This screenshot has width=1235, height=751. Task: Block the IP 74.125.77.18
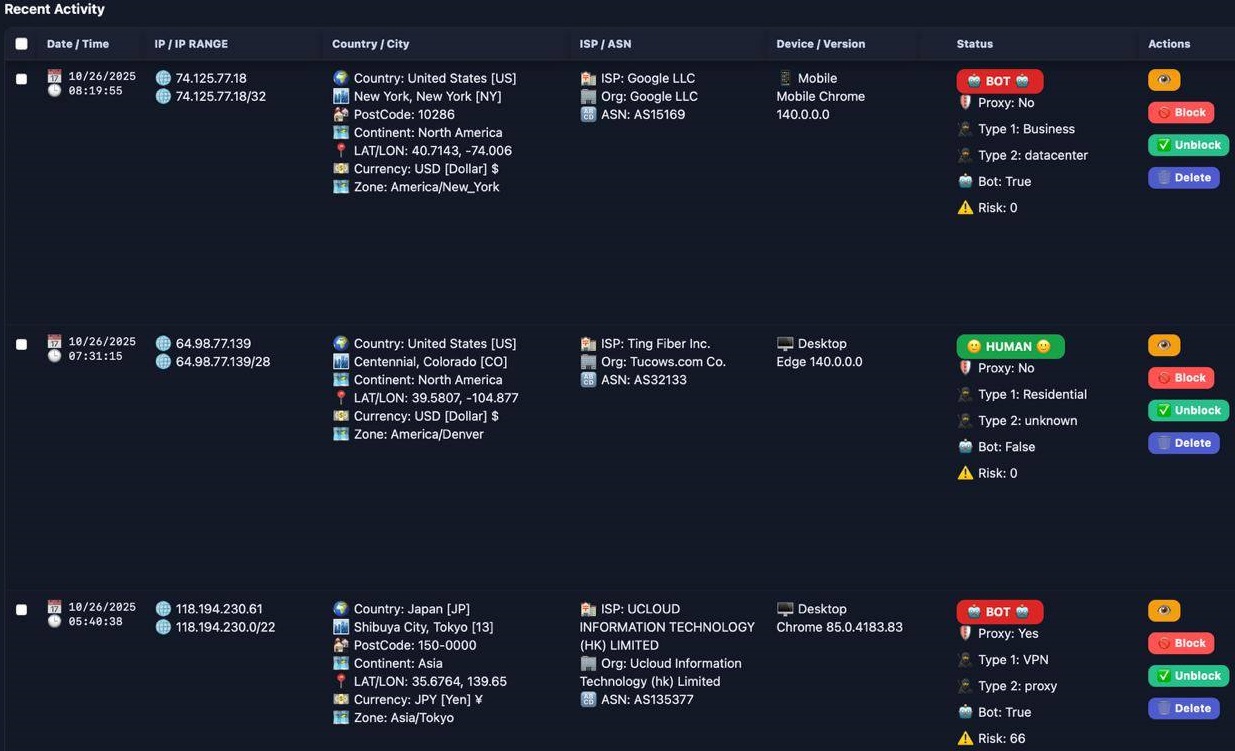coord(1181,112)
